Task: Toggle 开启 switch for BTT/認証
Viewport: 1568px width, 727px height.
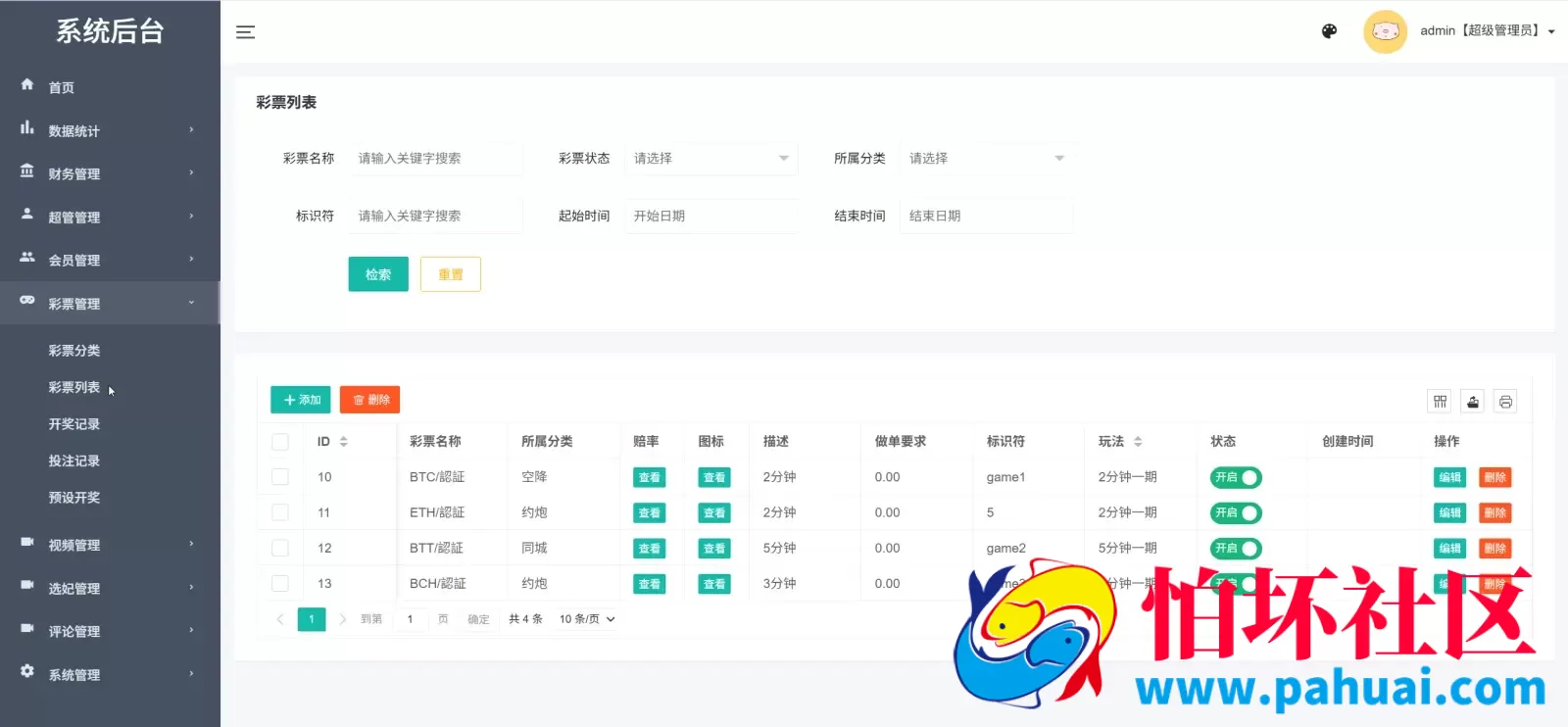Action: (x=1236, y=549)
